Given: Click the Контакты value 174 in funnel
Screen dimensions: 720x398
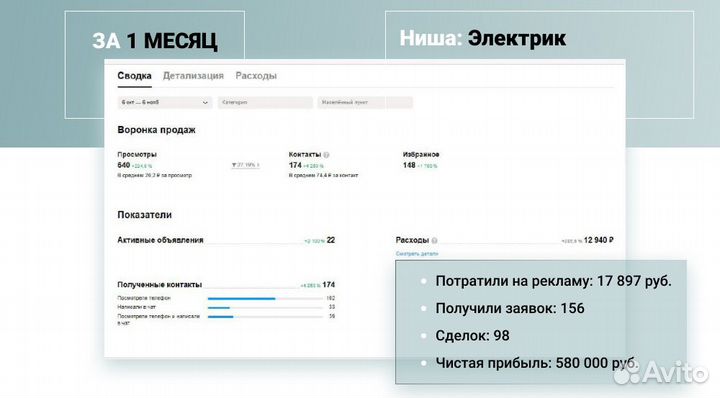Looking at the screenshot, I should (295, 165).
